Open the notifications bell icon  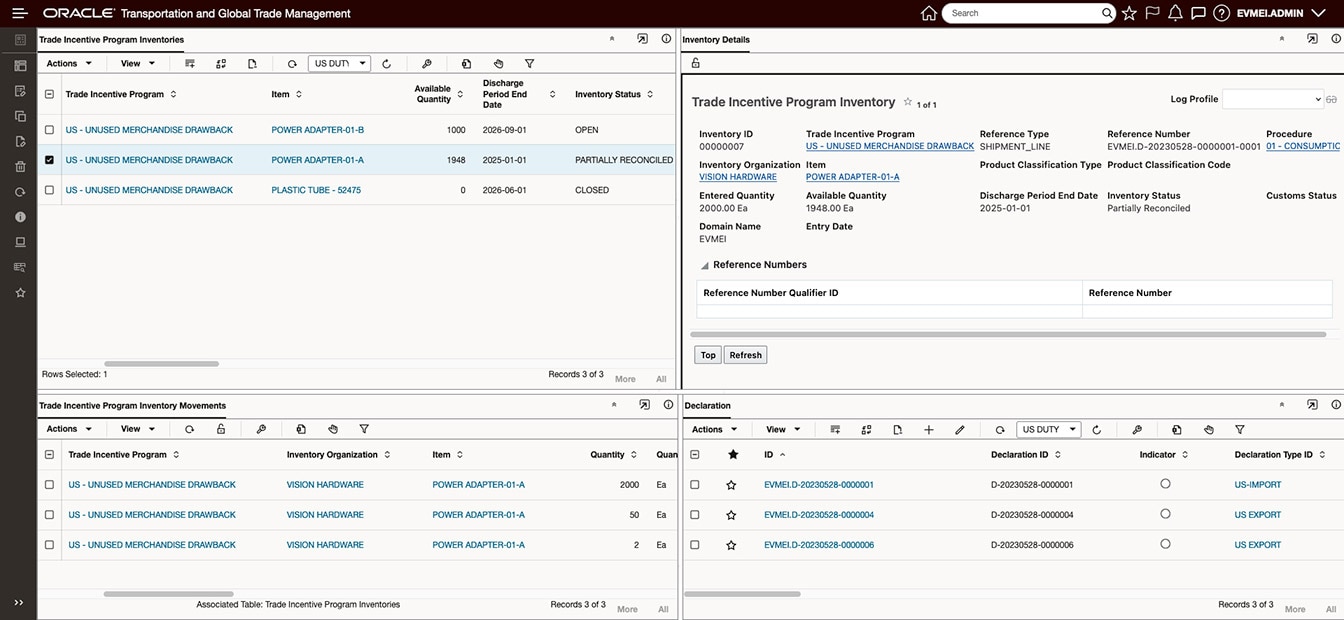coord(1175,13)
